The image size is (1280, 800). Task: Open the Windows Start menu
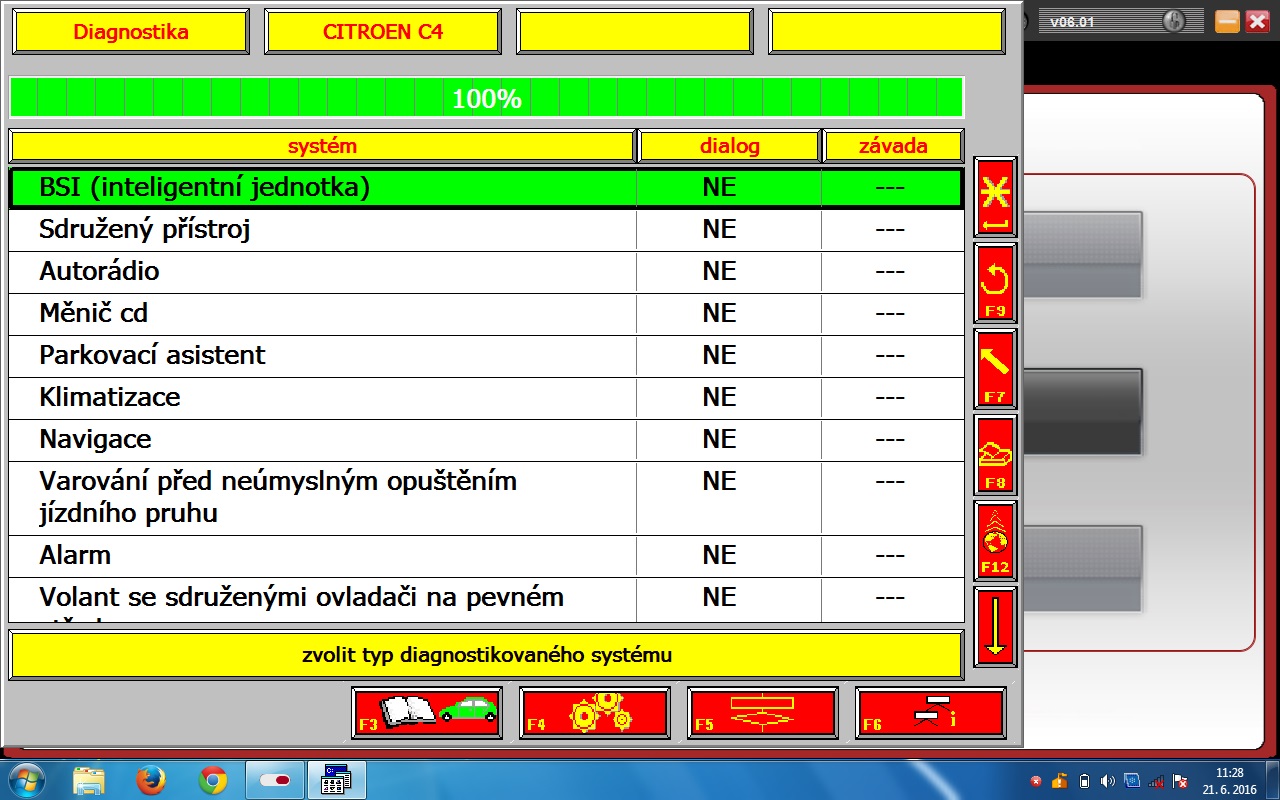click(x=25, y=780)
